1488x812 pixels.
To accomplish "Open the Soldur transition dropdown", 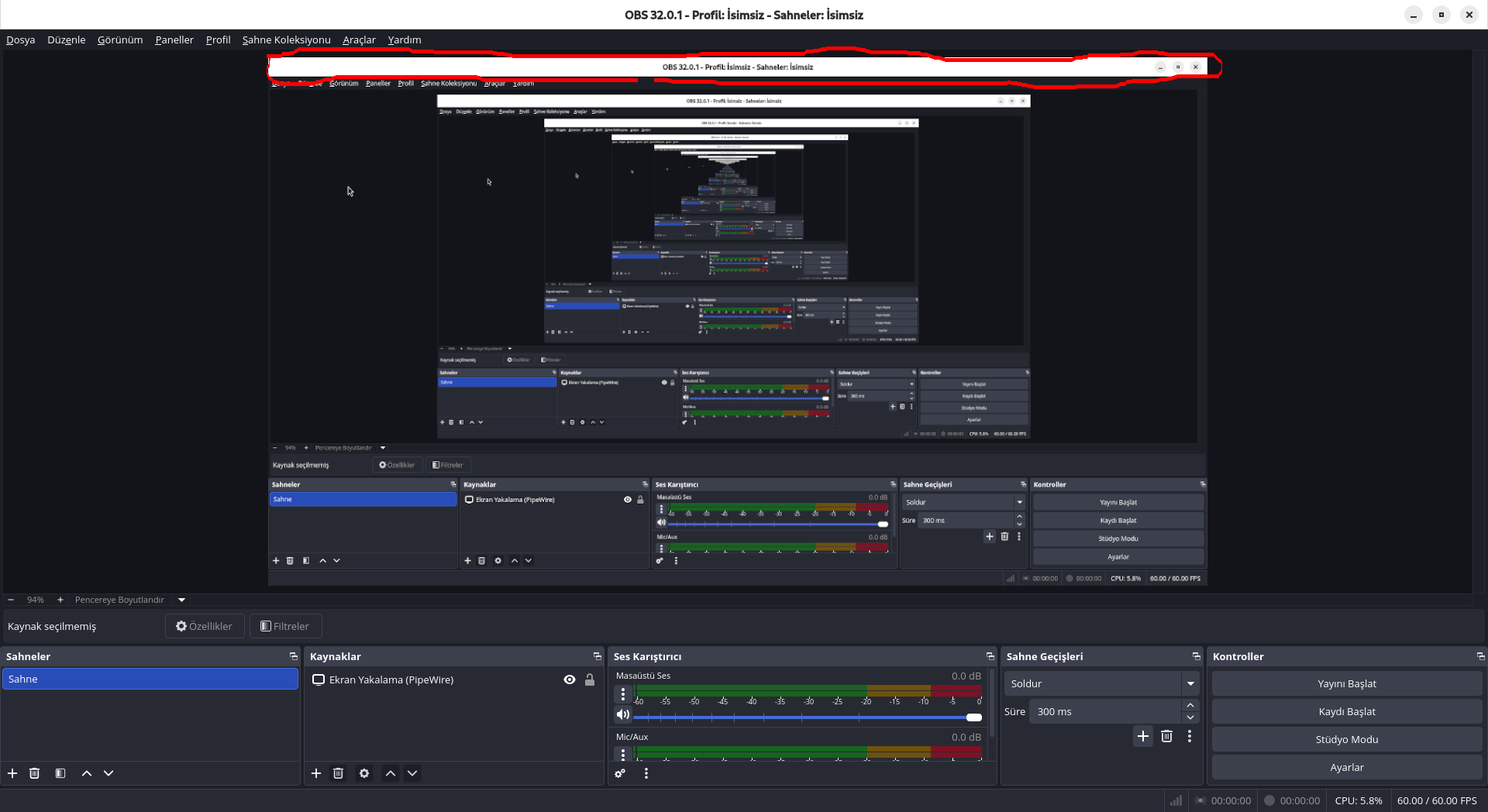I will pyautogui.click(x=1102, y=683).
